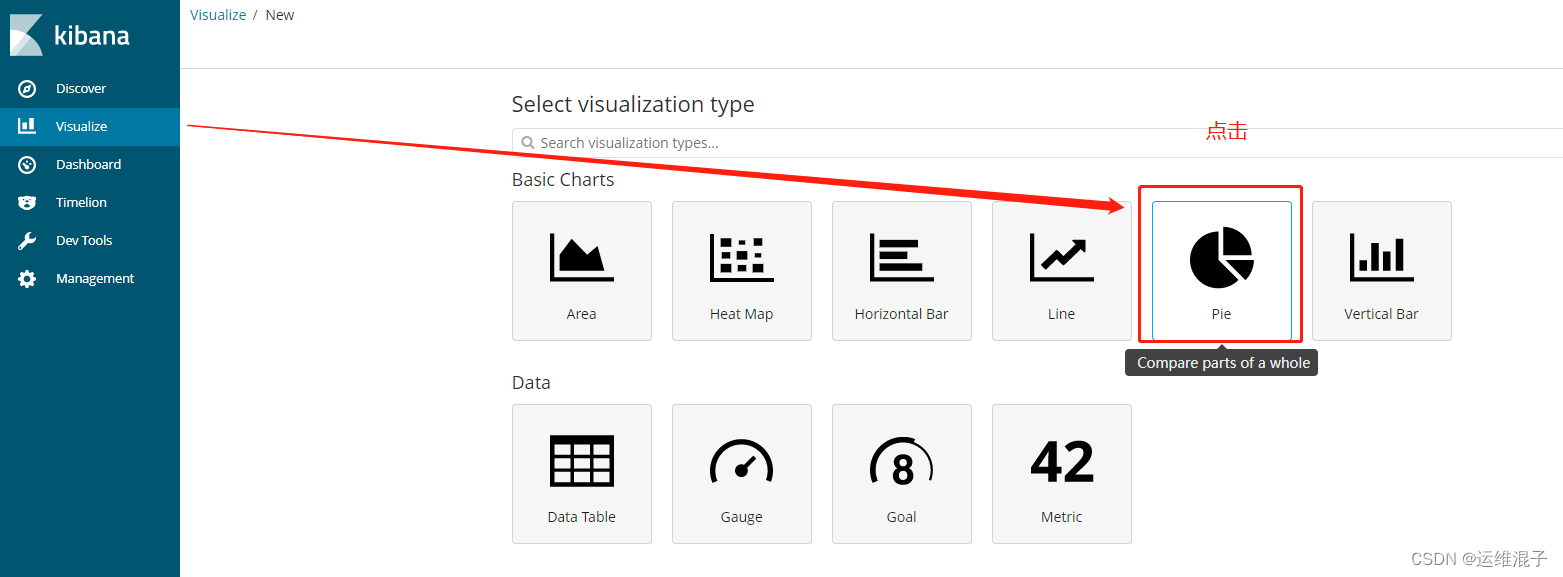Click the Dashboard gauge icon
Image resolution: width=1563 pixels, height=577 pixels.
[x=27, y=164]
